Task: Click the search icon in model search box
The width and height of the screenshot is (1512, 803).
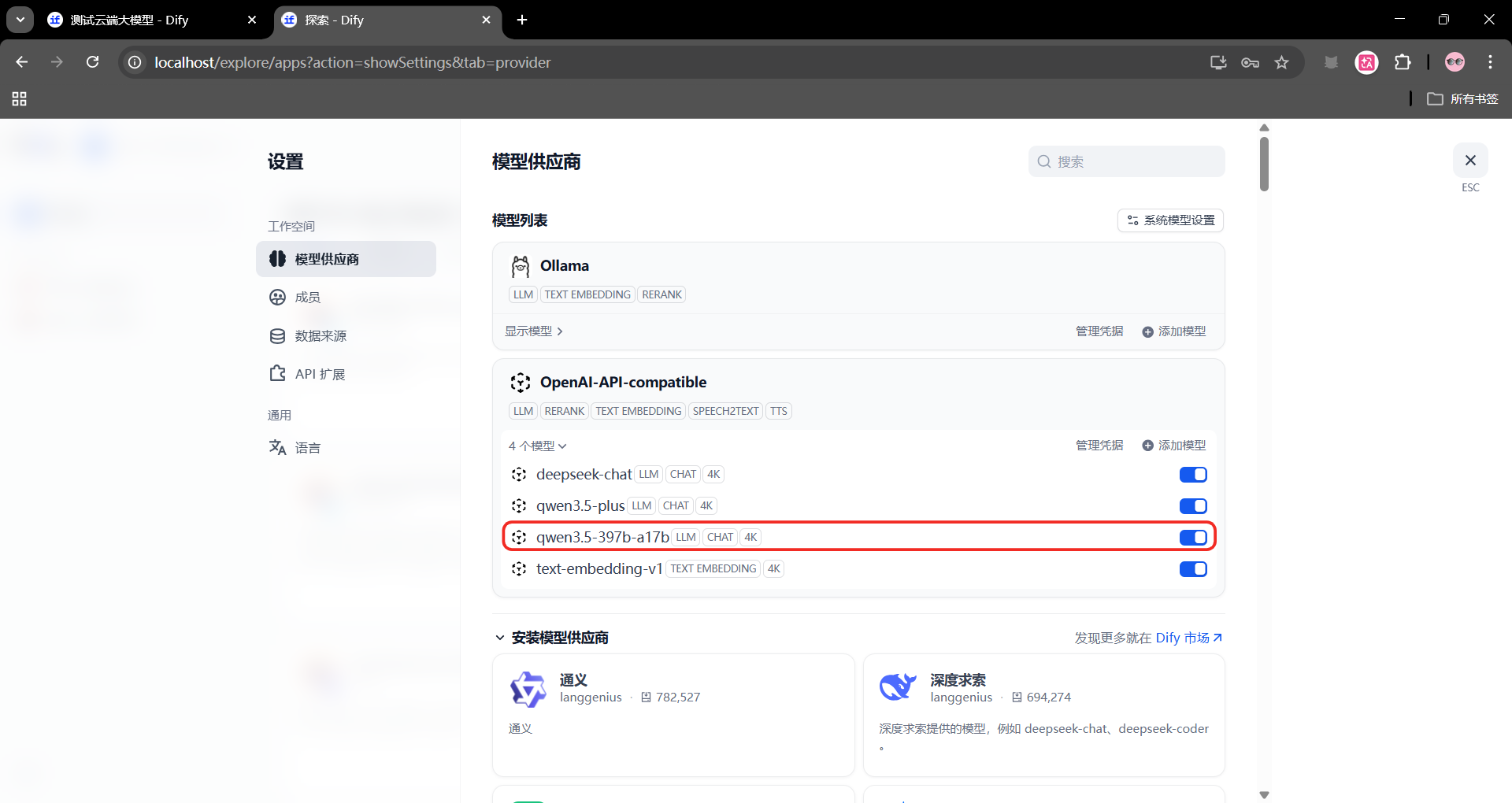Action: click(1044, 161)
